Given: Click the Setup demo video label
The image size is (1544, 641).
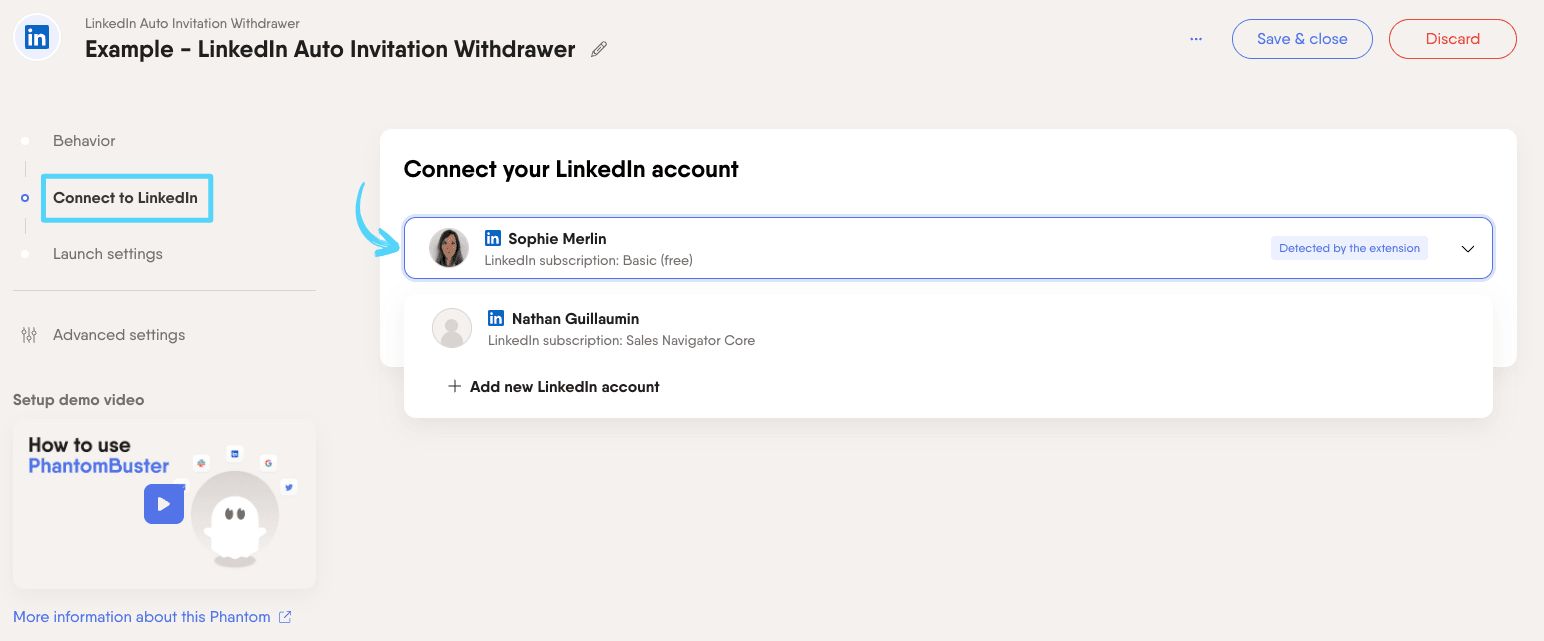Looking at the screenshot, I should pyautogui.click(x=78, y=400).
